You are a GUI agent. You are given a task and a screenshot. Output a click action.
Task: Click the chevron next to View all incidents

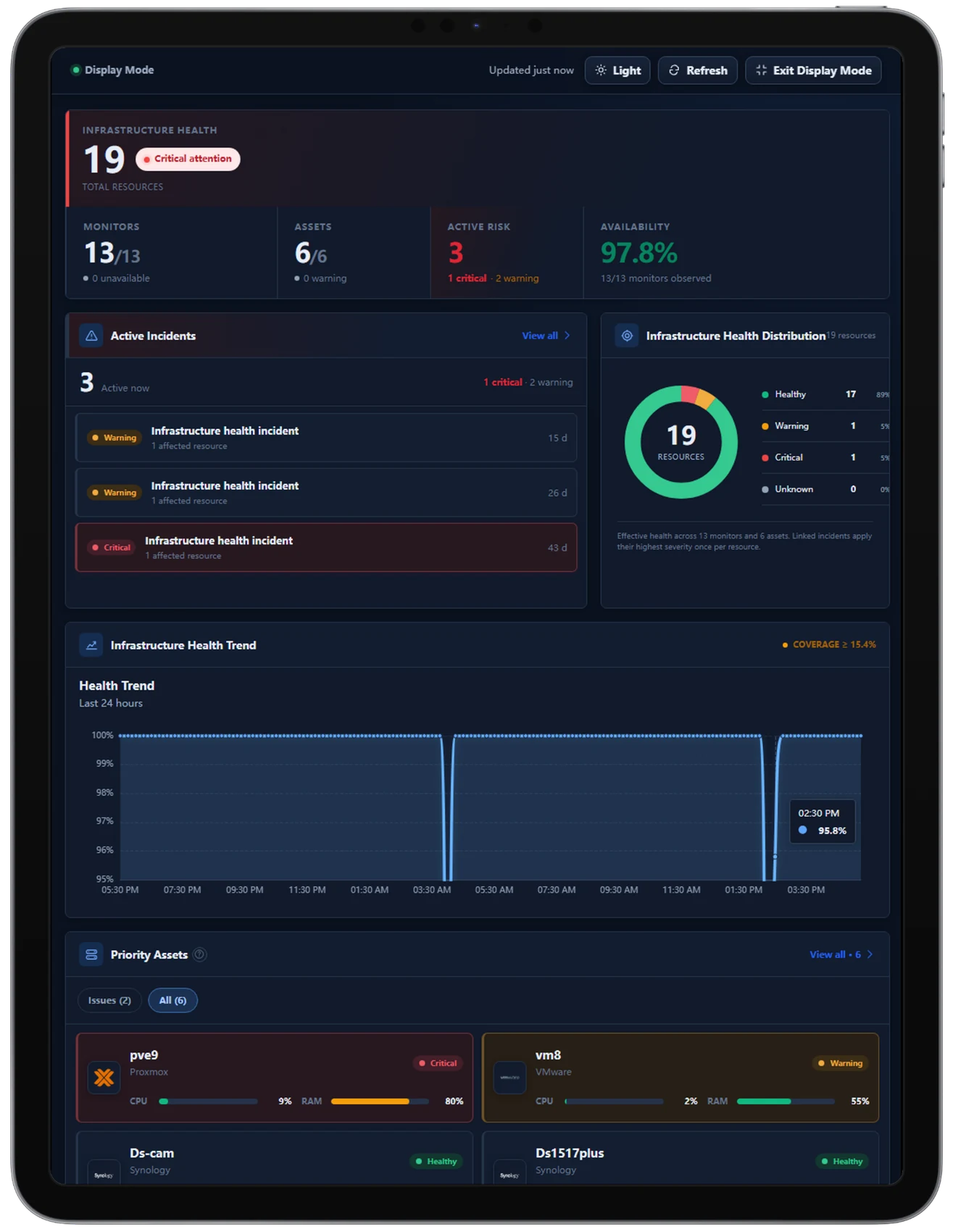click(x=567, y=336)
